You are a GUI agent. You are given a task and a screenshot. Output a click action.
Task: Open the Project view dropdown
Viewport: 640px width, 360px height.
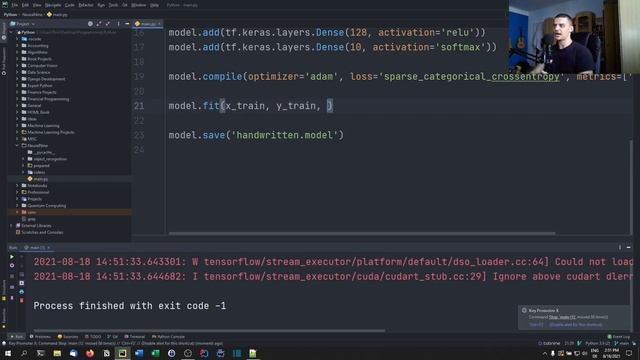[x=22, y=24]
